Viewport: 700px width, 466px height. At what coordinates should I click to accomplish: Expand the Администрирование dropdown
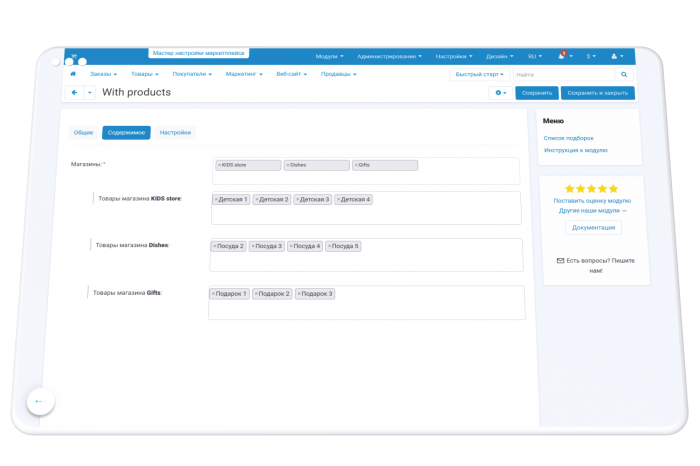[389, 56]
